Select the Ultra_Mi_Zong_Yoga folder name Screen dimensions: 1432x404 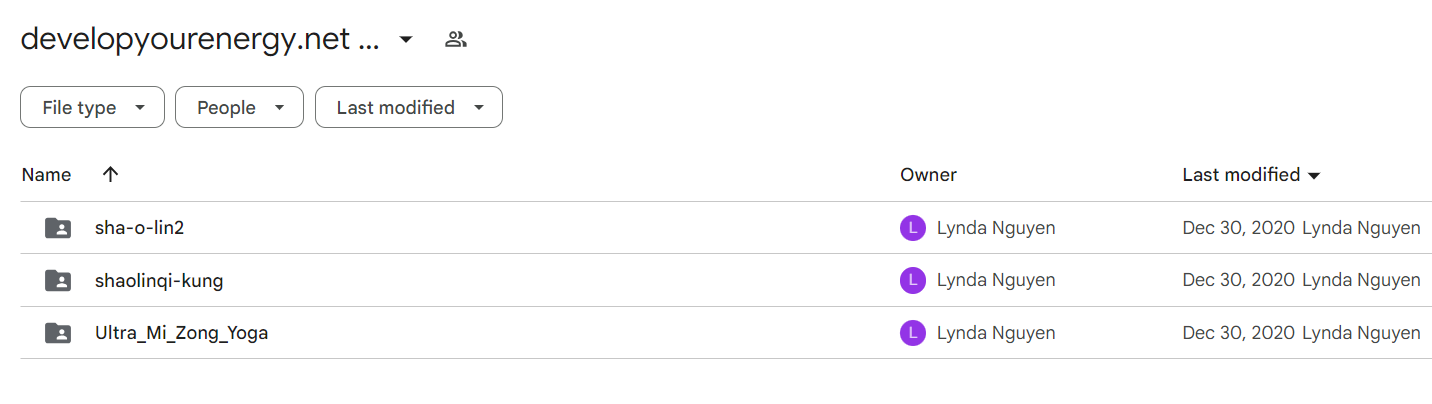pyautogui.click(x=181, y=333)
